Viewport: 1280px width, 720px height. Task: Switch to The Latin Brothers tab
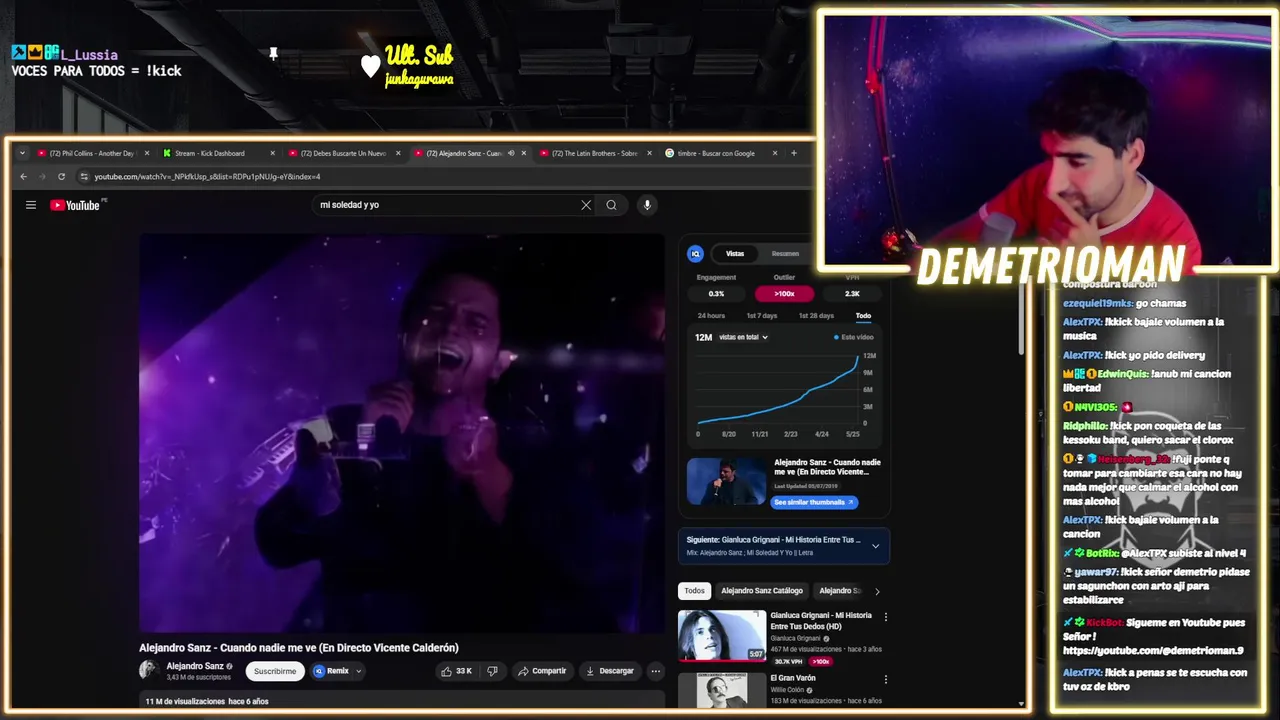pos(594,153)
